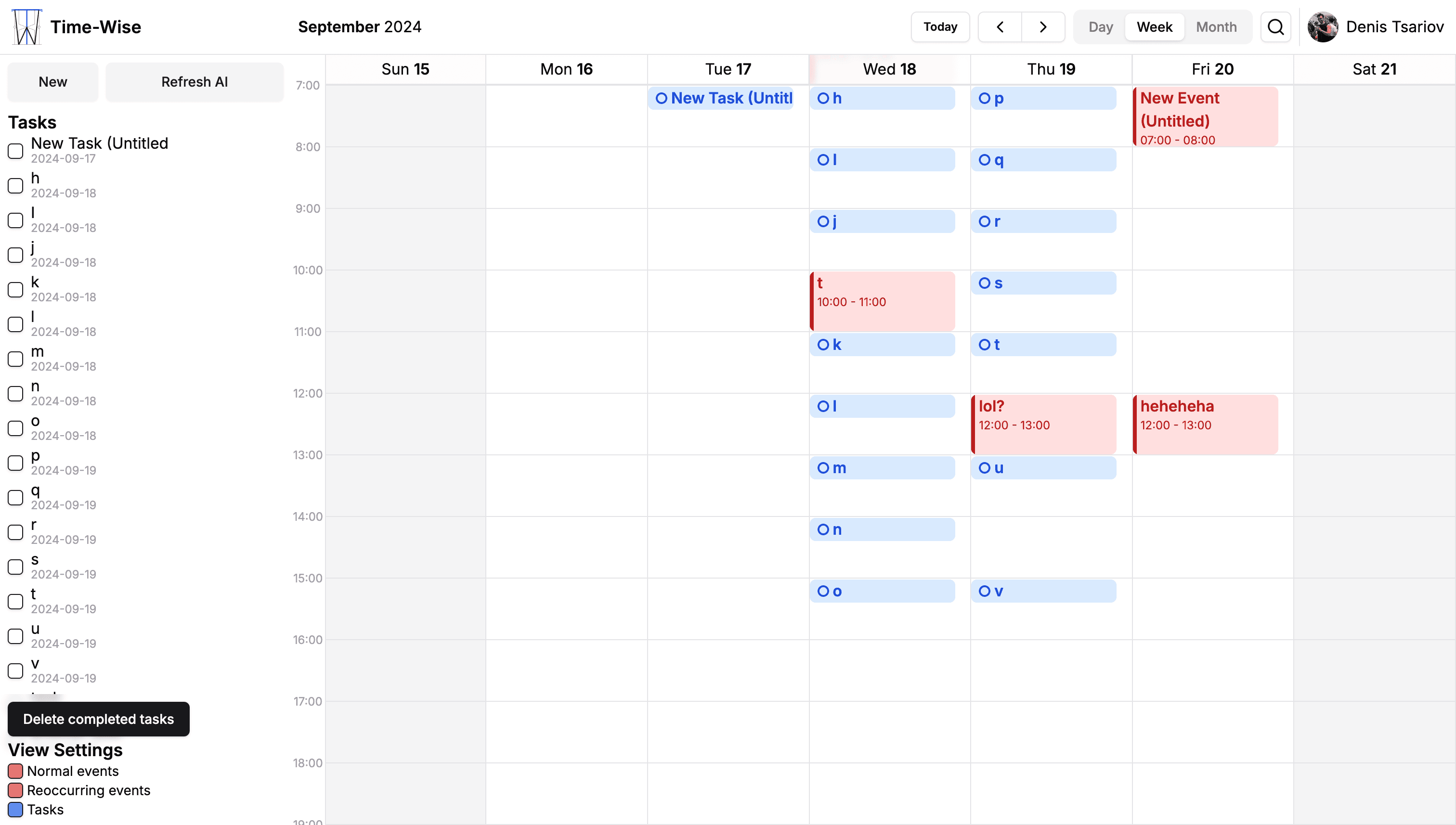
Task: Click Delete completed tasks
Action: pyautogui.click(x=99, y=719)
